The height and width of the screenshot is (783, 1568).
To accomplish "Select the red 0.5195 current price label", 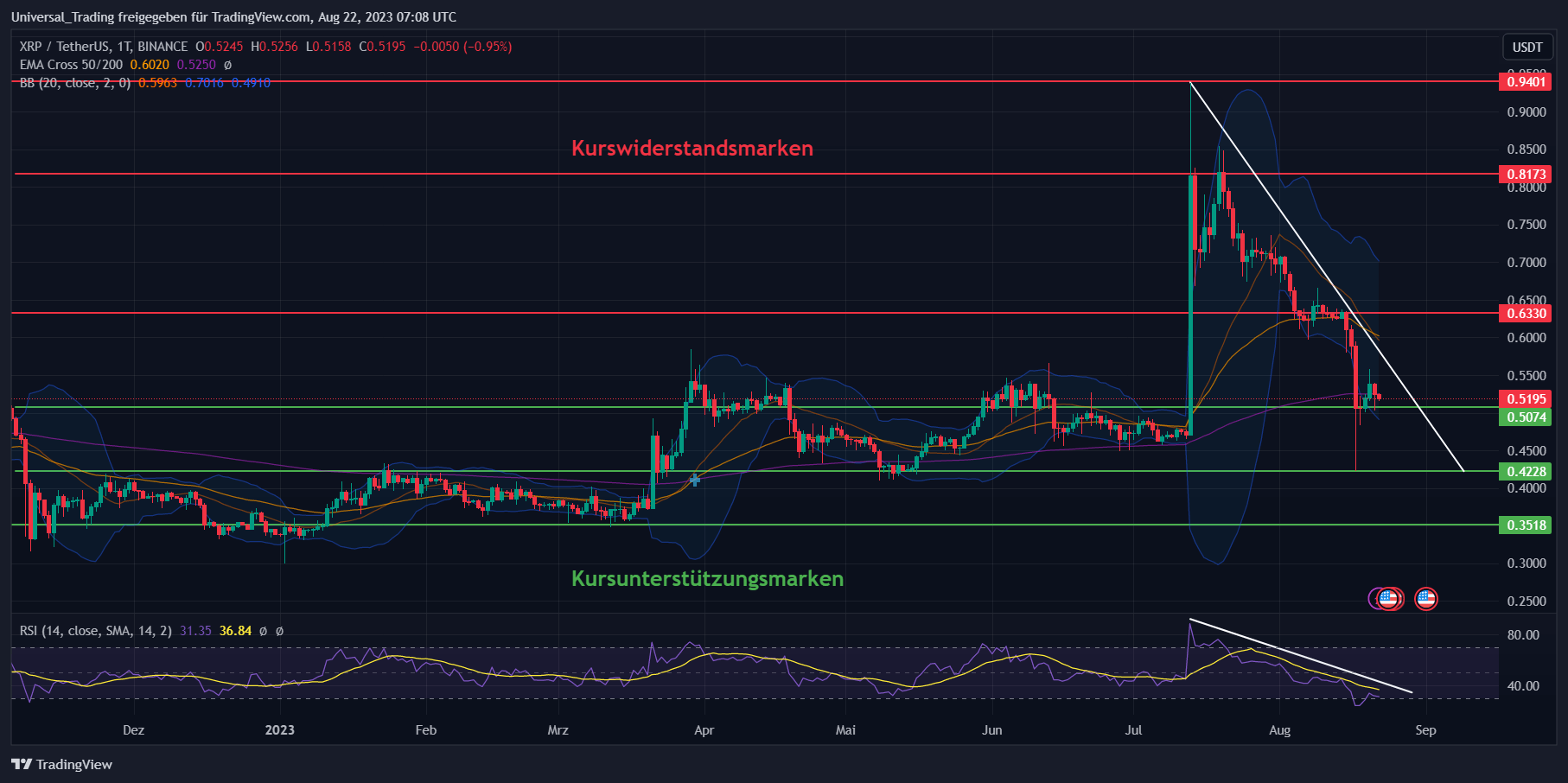I will click(1526, 399).
